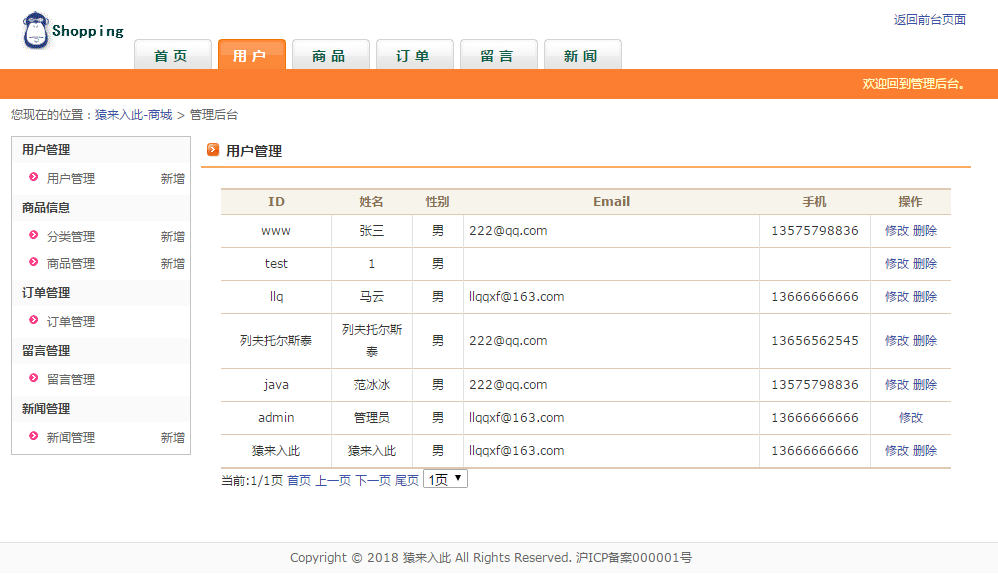Open 新闻管理 in the sidebar

(x=71, y=437)
